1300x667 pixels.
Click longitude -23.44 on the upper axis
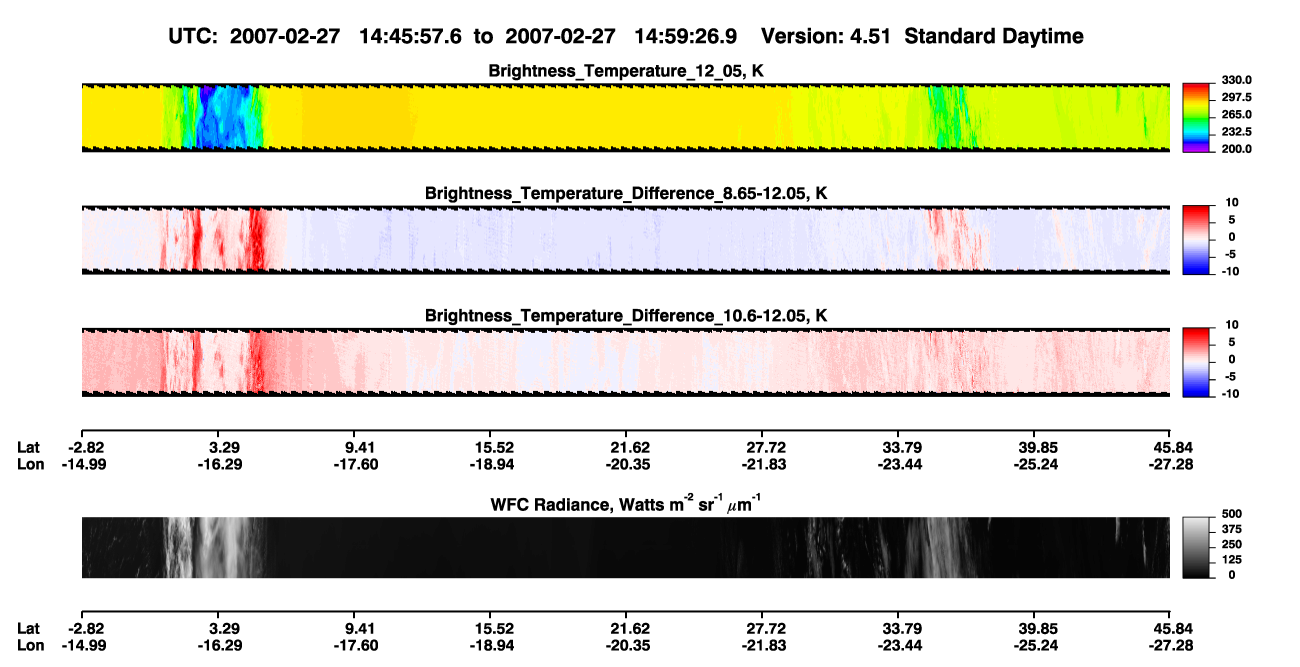(x=899, y=464)
